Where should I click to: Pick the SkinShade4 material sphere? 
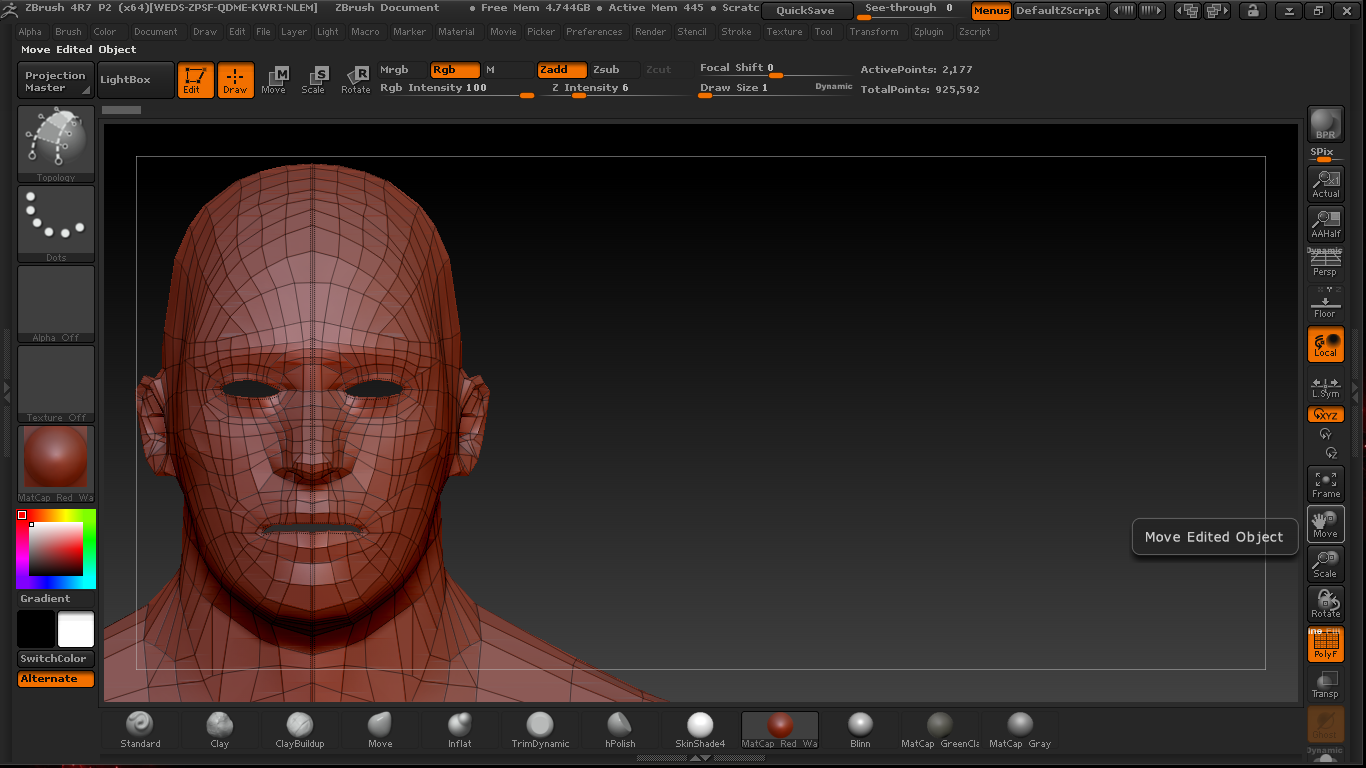click(700, 730)
